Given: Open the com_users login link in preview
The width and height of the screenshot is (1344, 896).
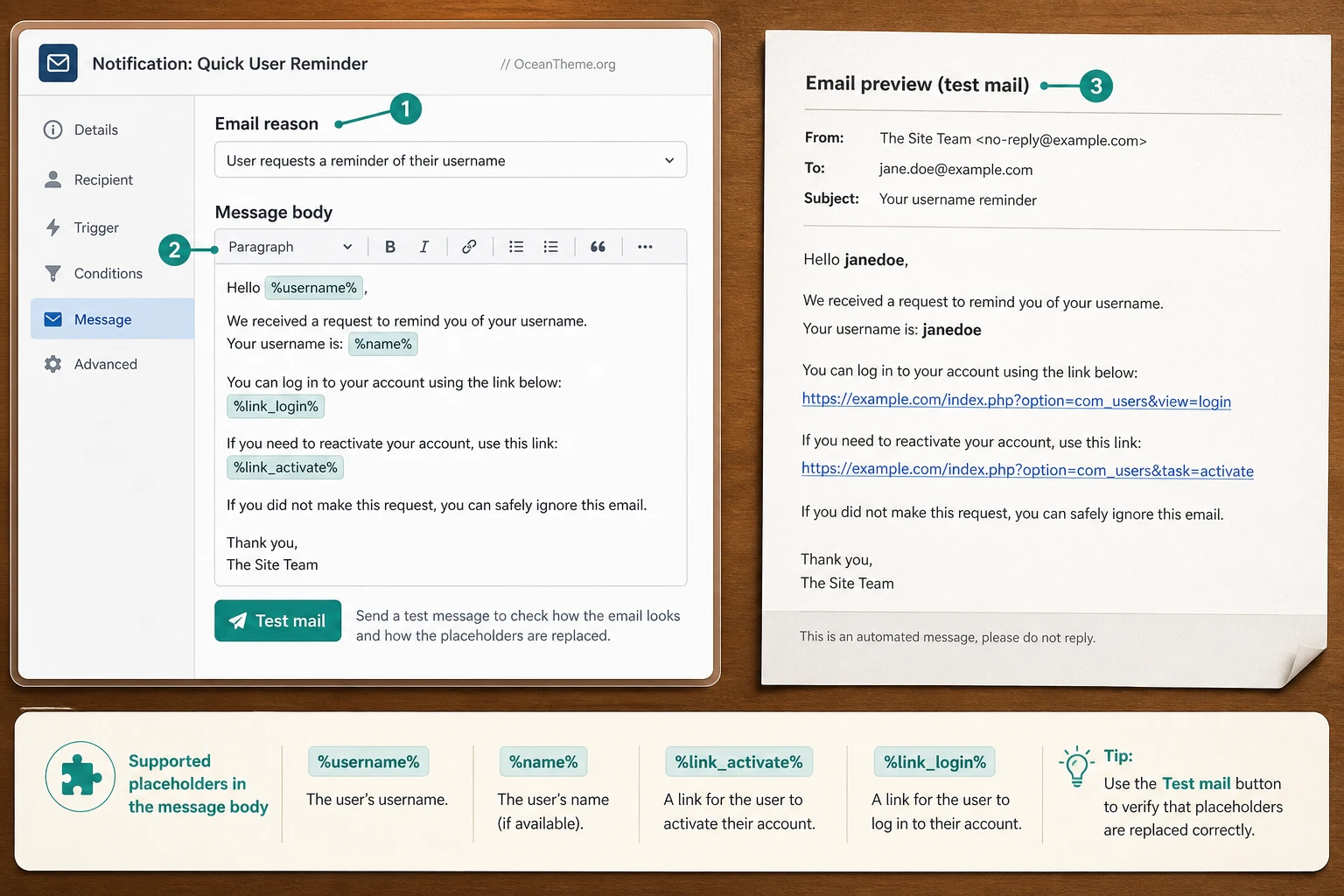Looking at the screenshot, I should 1016,400.
